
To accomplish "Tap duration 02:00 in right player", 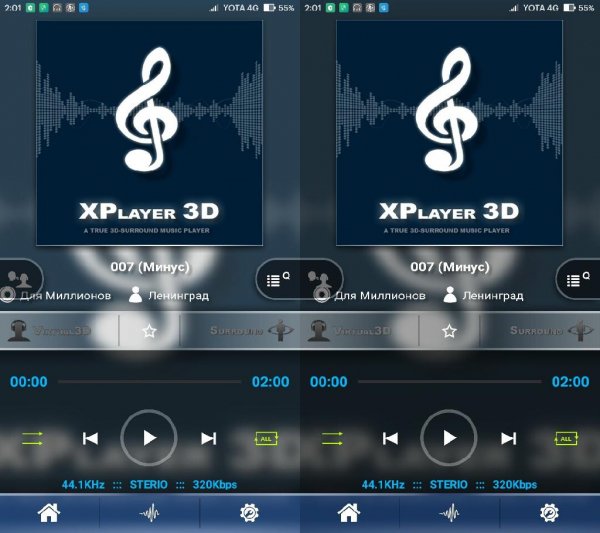I will [571, 381].
